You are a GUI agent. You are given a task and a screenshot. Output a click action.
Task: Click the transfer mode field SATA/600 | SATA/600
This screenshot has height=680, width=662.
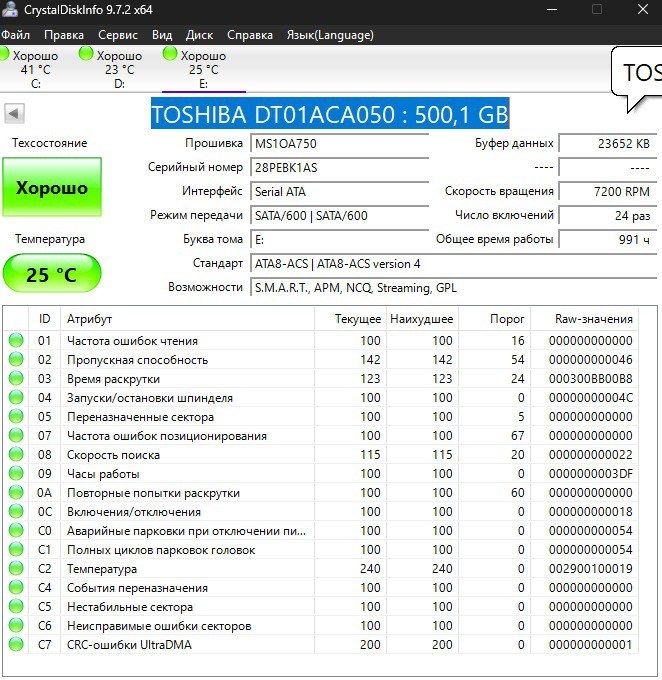[340, 216]
